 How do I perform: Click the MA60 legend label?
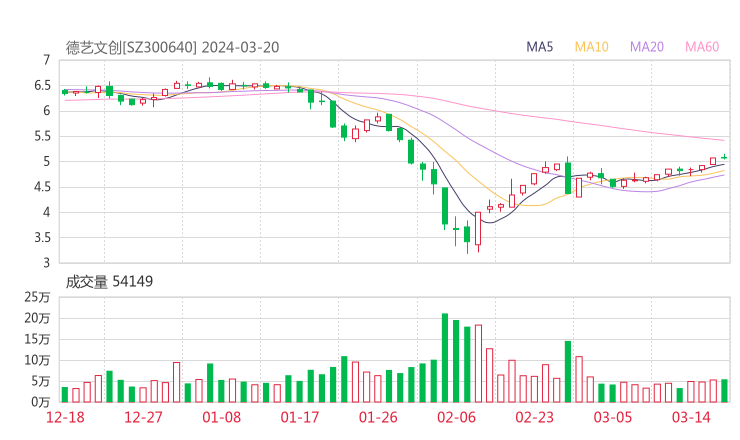pos(702,47)
